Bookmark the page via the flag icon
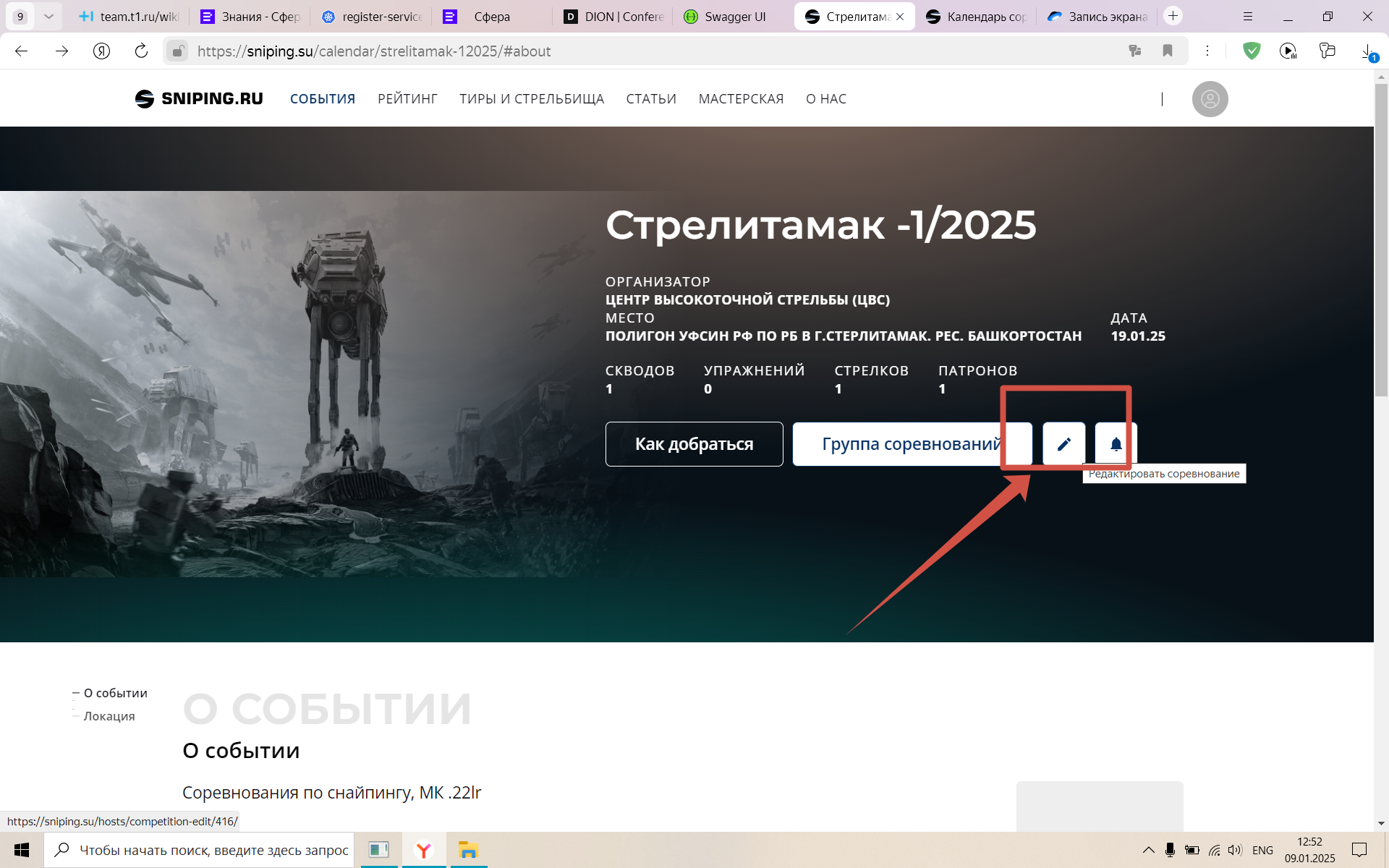 coord(1168,51)
